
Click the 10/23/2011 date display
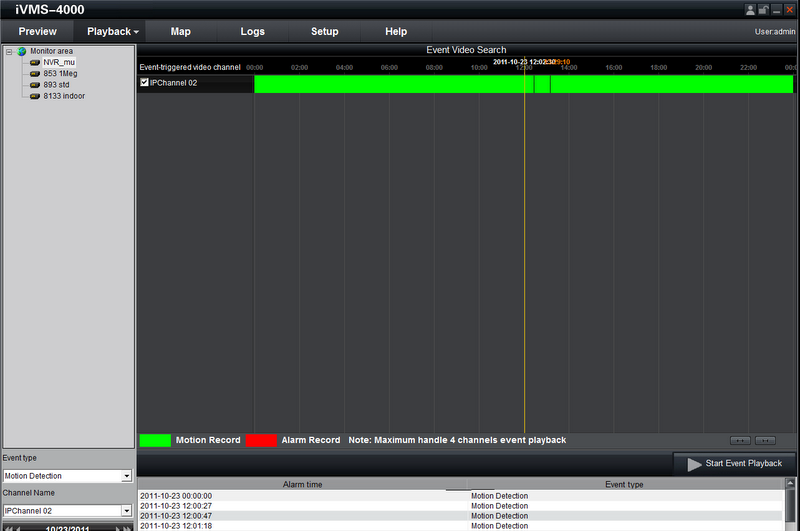(67, 528)
